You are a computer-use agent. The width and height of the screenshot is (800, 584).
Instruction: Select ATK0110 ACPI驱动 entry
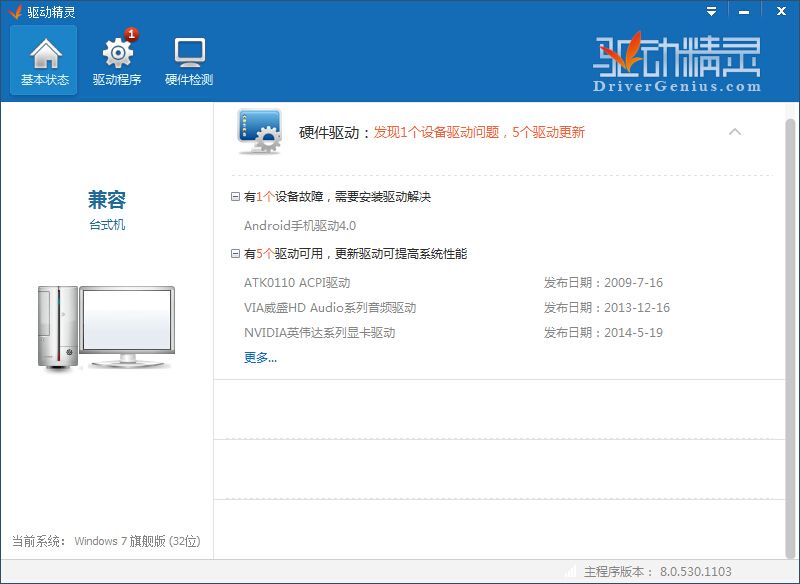tap(297, 283)
